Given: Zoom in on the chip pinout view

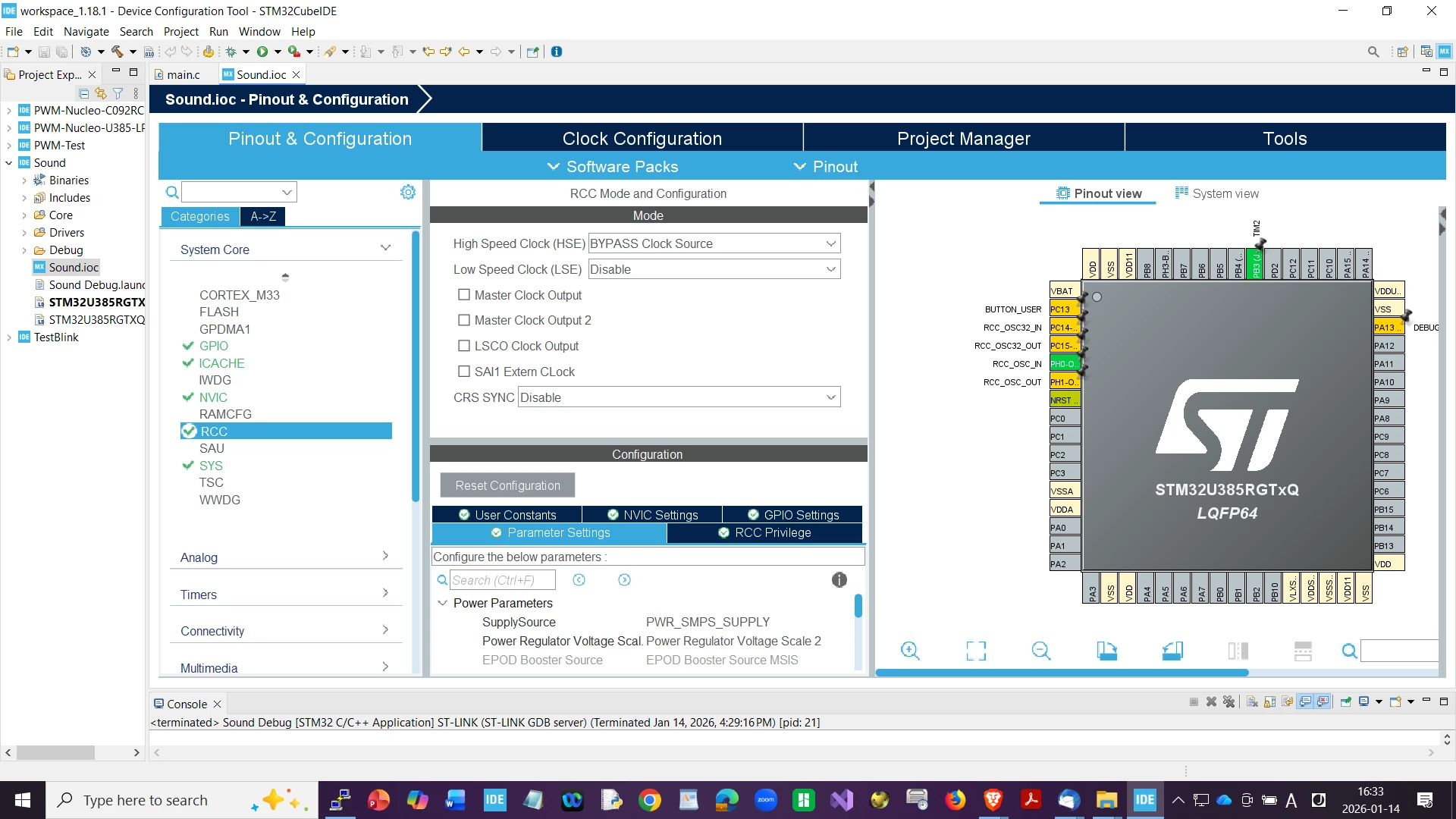Looking at the screenshot, I should (910, 651).
